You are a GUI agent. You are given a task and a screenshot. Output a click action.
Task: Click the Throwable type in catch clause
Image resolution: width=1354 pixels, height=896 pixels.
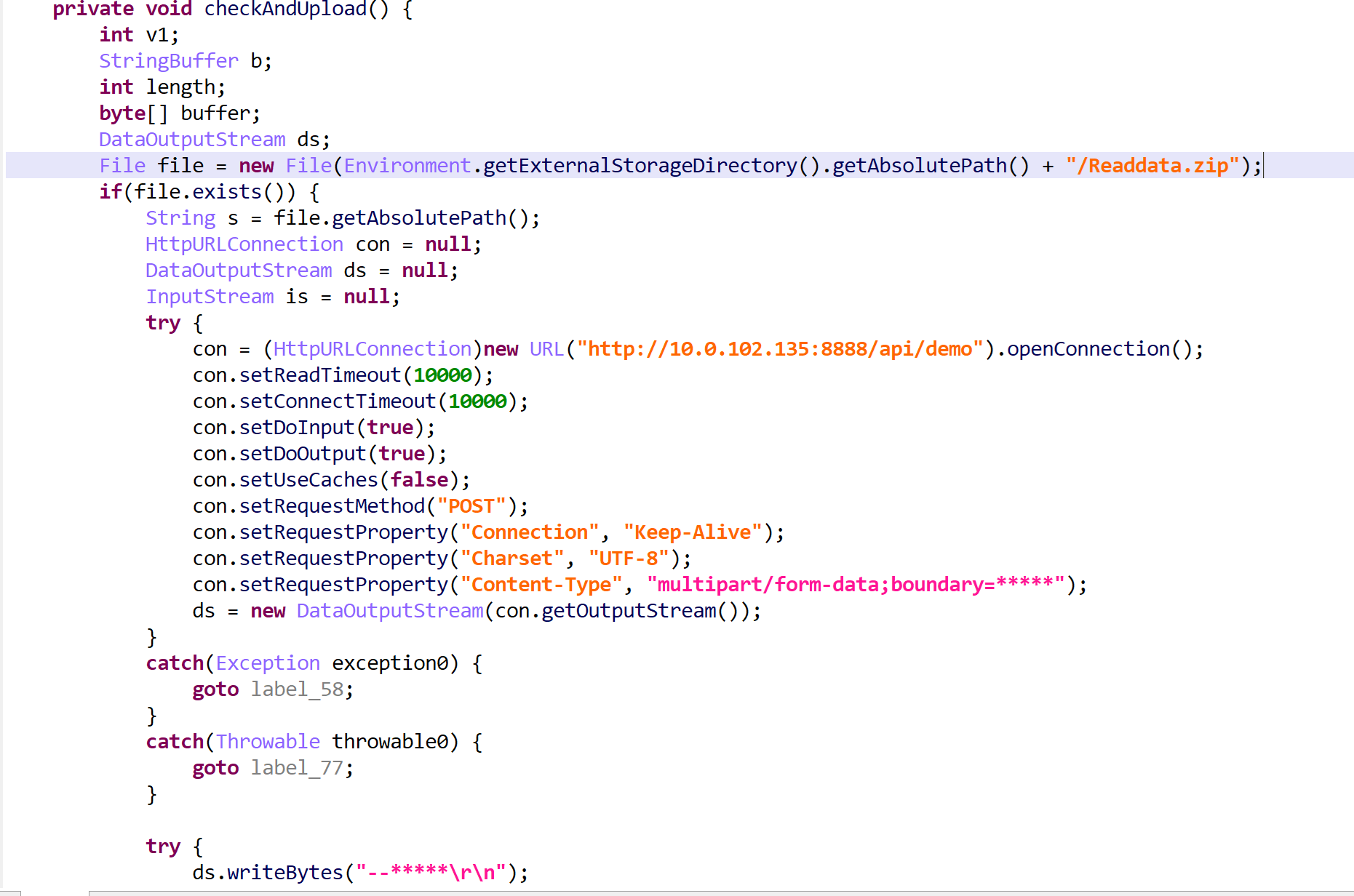tap(268, 742)
